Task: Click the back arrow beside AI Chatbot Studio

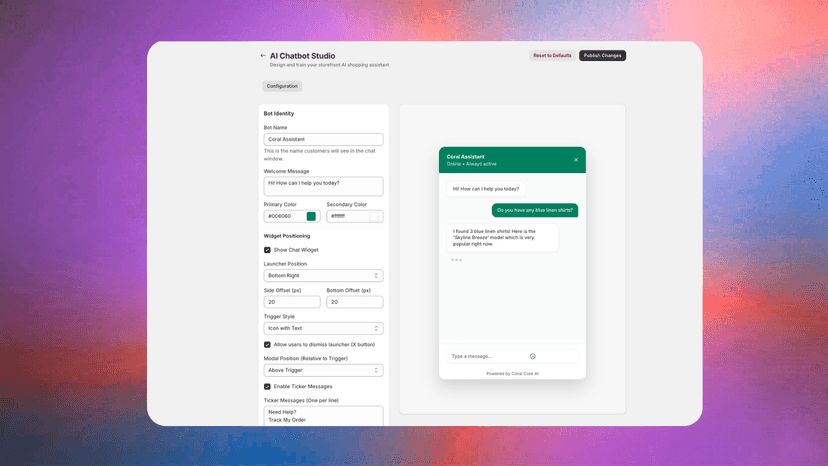Action: click(262, 55)
